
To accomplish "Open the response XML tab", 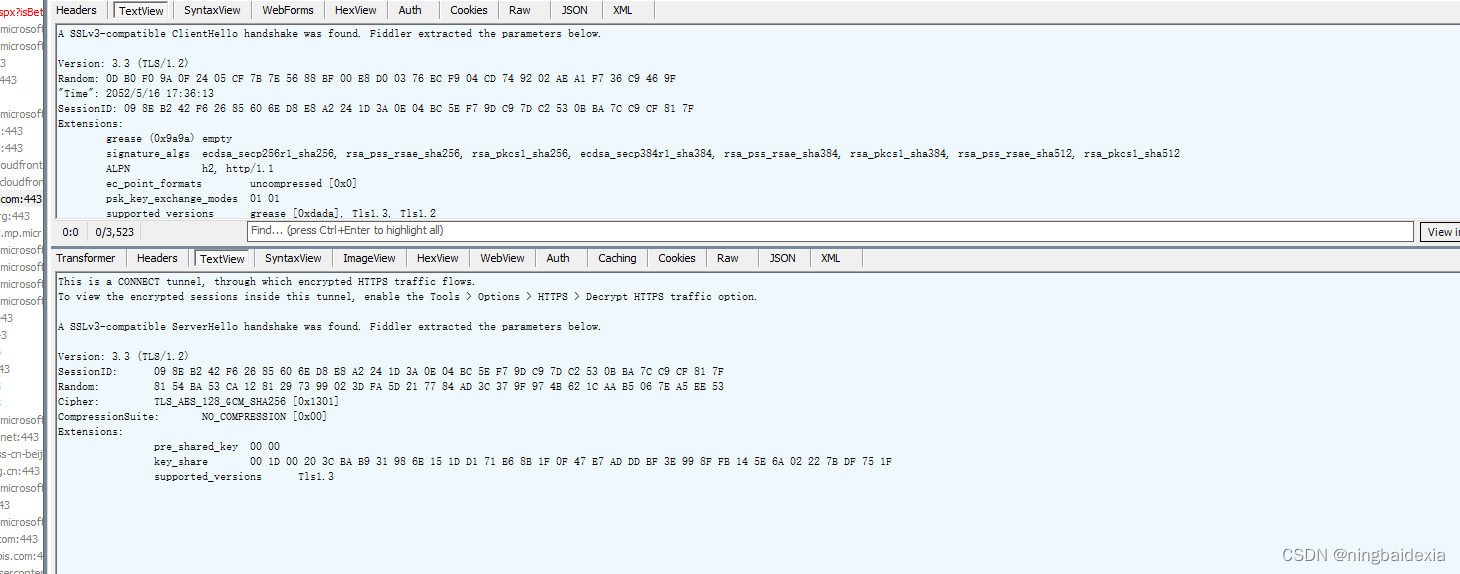I will coord(831,258).
